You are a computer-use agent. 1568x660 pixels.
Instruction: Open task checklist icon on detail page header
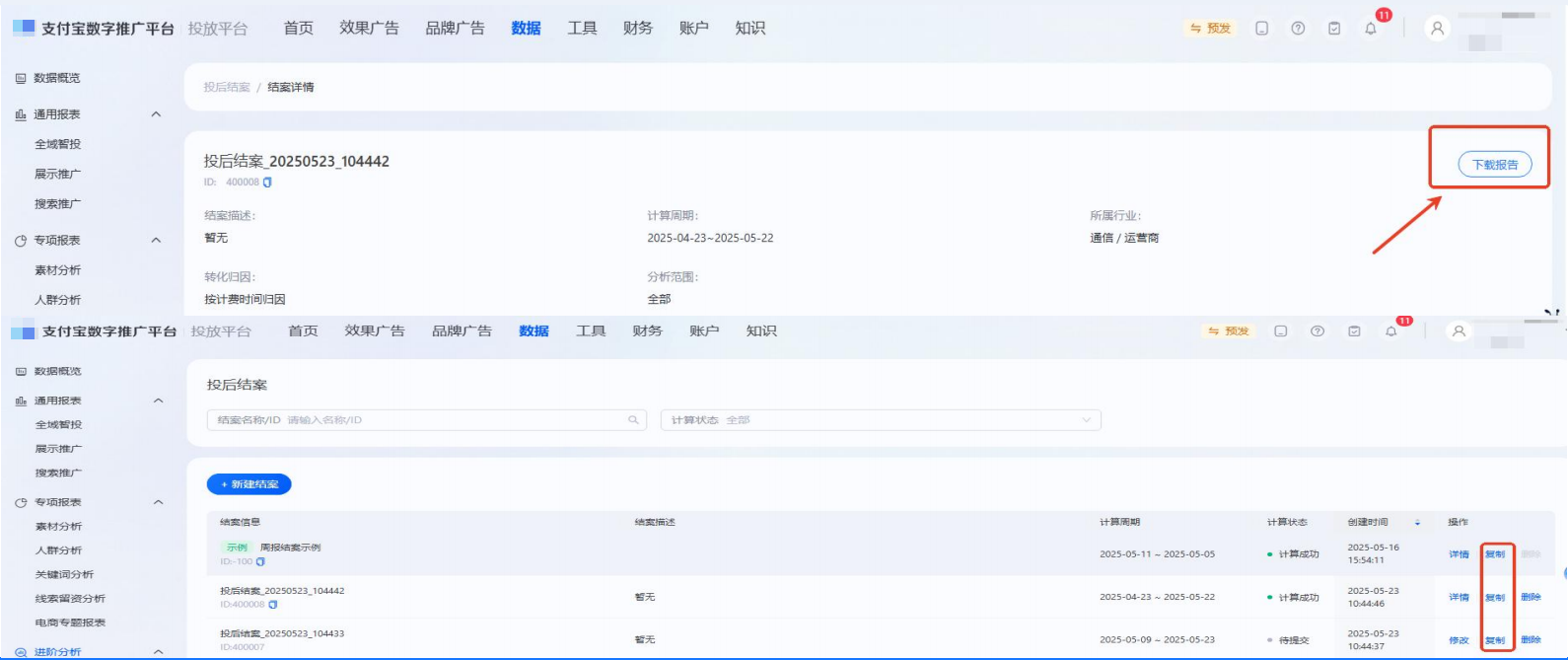tap(1334, 29)
